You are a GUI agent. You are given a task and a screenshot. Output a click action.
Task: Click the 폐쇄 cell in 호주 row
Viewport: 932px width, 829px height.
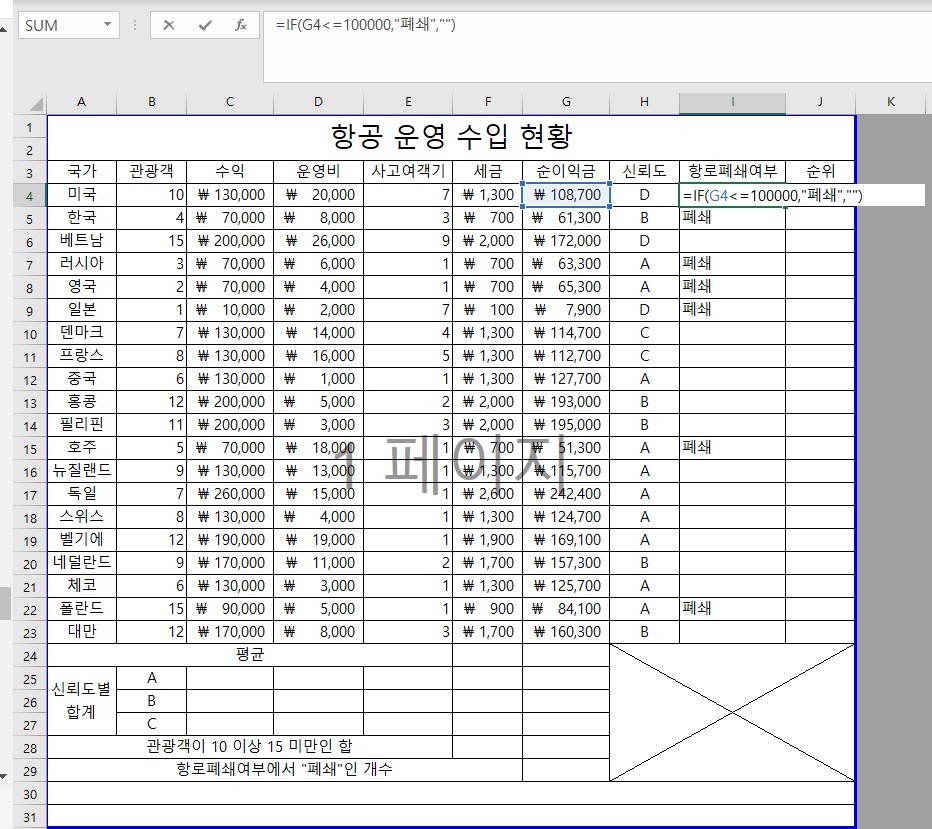click(x=732, y=447)
